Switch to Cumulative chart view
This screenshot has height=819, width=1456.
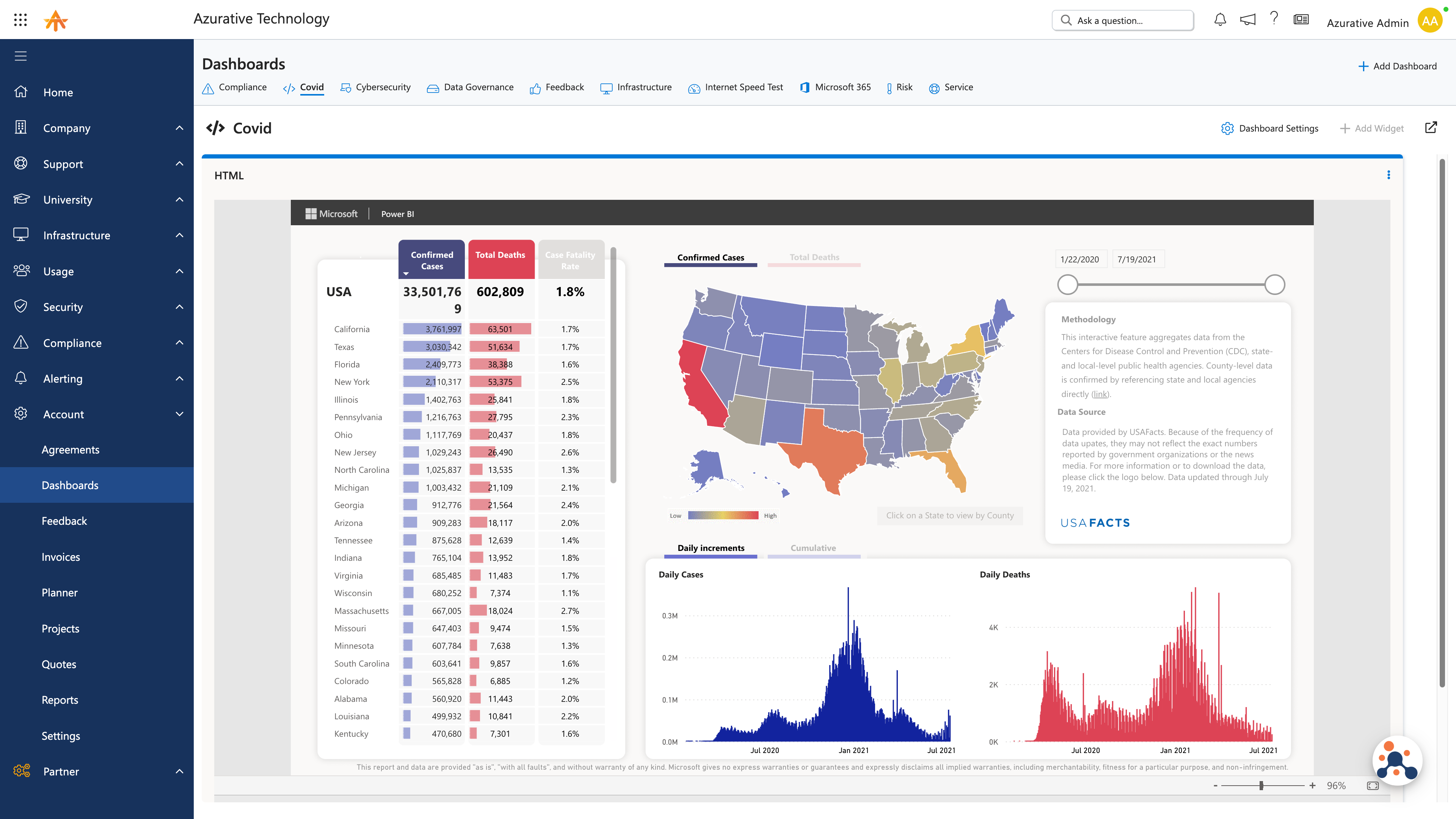pos(813,547)
